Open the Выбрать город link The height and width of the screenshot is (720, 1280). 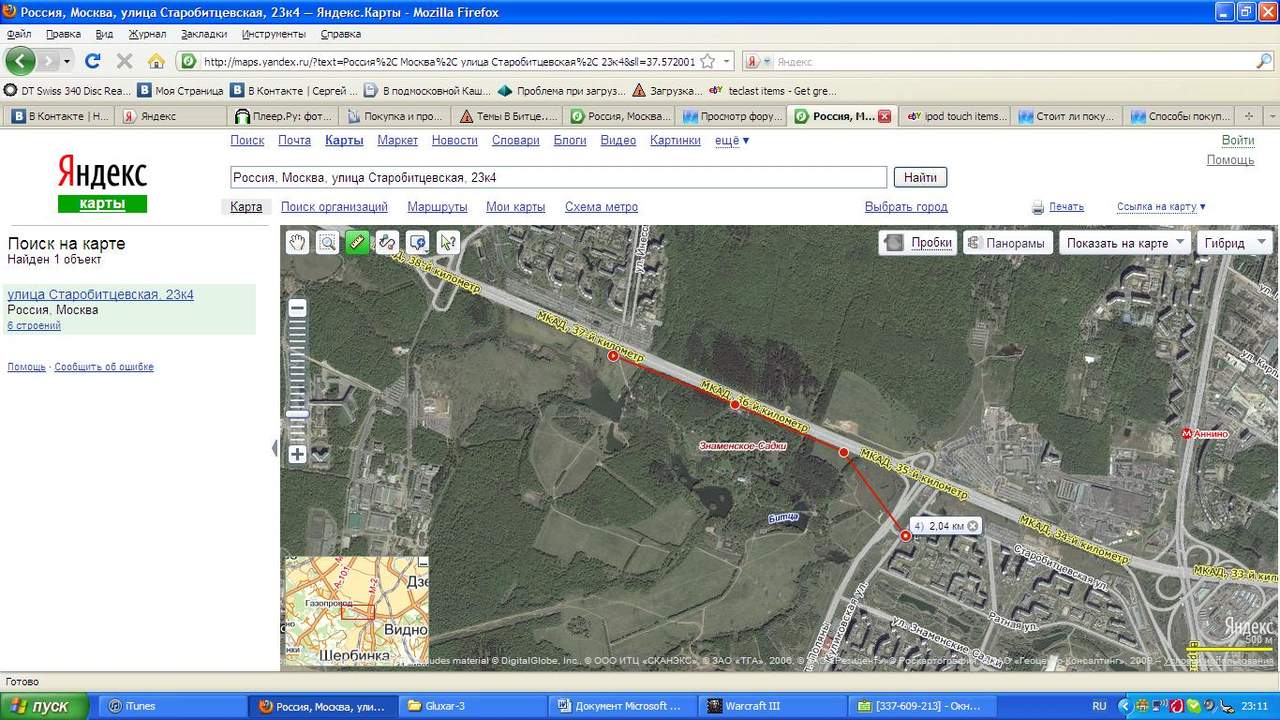(906, 207)
